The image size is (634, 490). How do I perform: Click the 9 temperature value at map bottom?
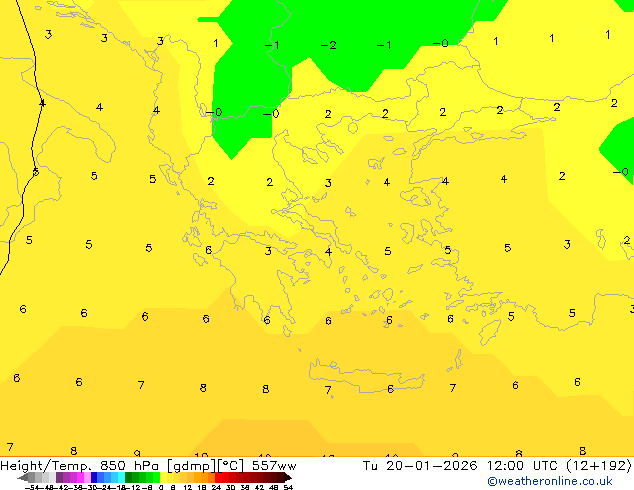(137, 453)
